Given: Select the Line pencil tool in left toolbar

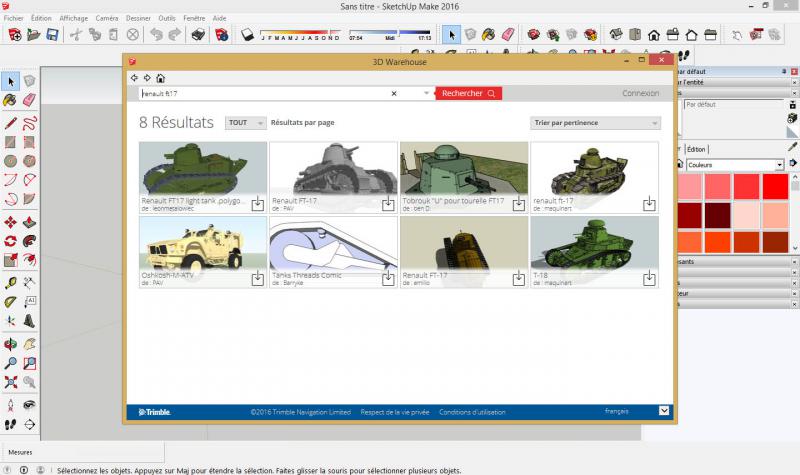Looking at the screenshot, I should click(x=10, y=123).
